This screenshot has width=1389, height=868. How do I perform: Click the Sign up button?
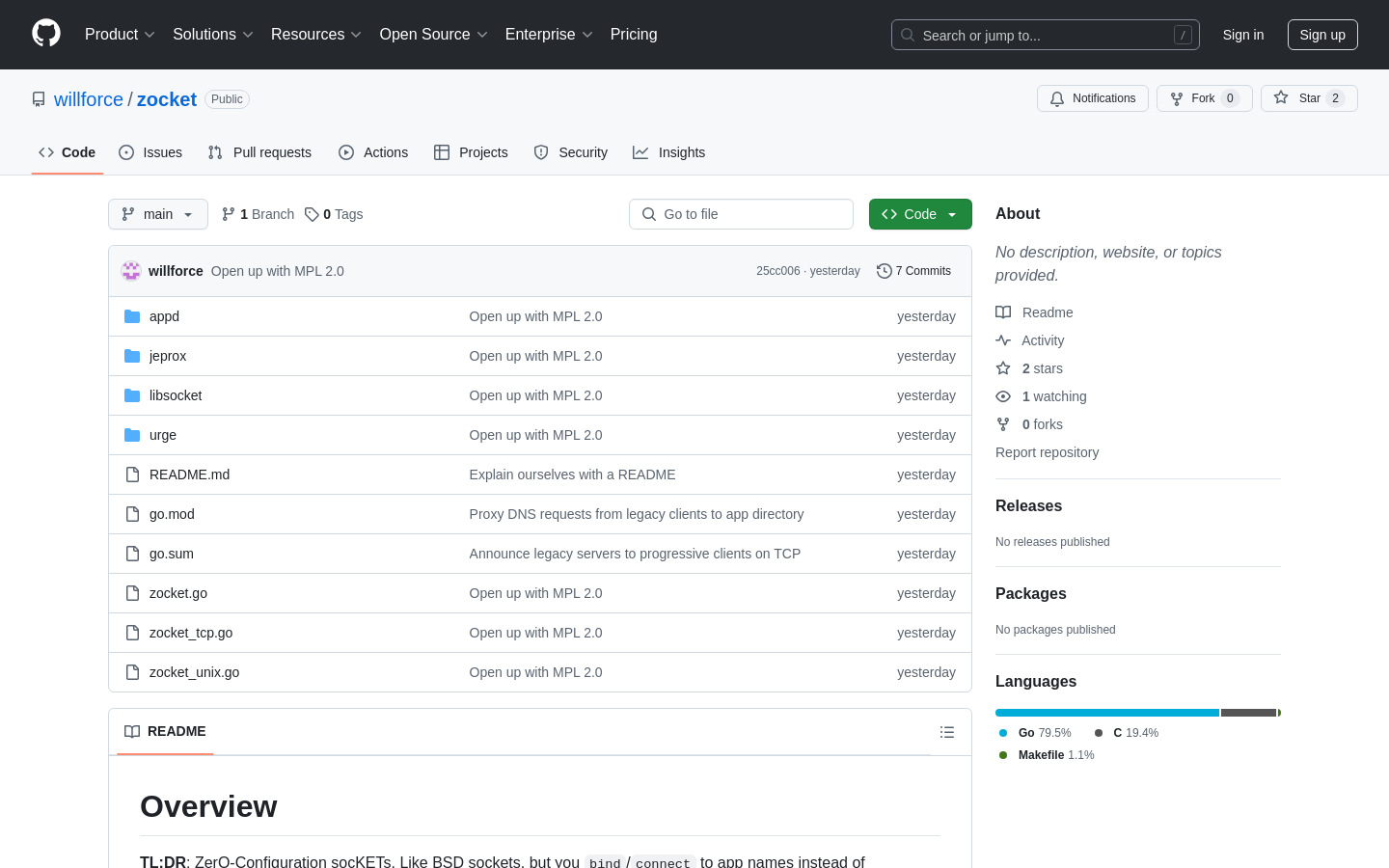pyautogui.click(x=1322, y=35)
